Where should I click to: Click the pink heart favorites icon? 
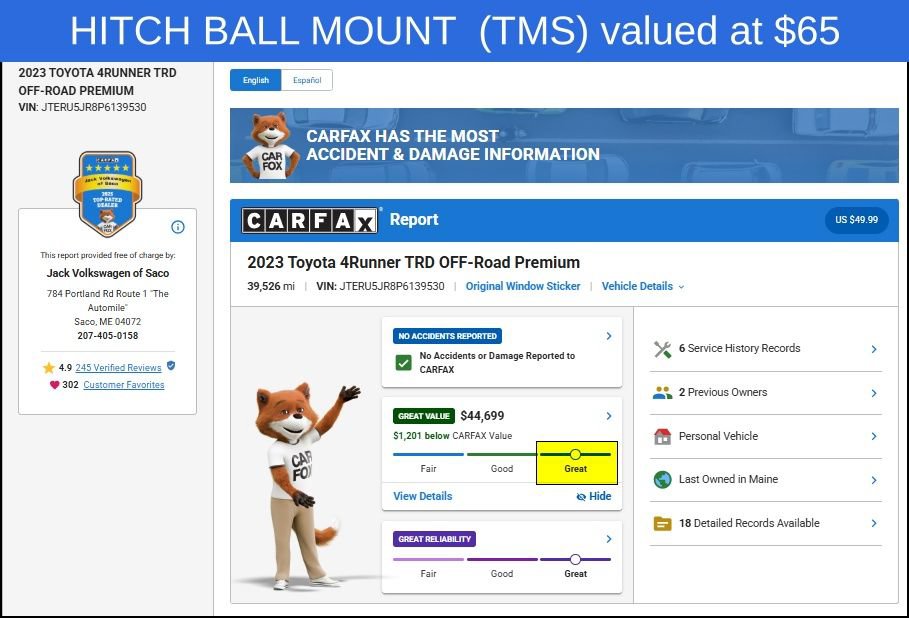[x=54, y=384]
